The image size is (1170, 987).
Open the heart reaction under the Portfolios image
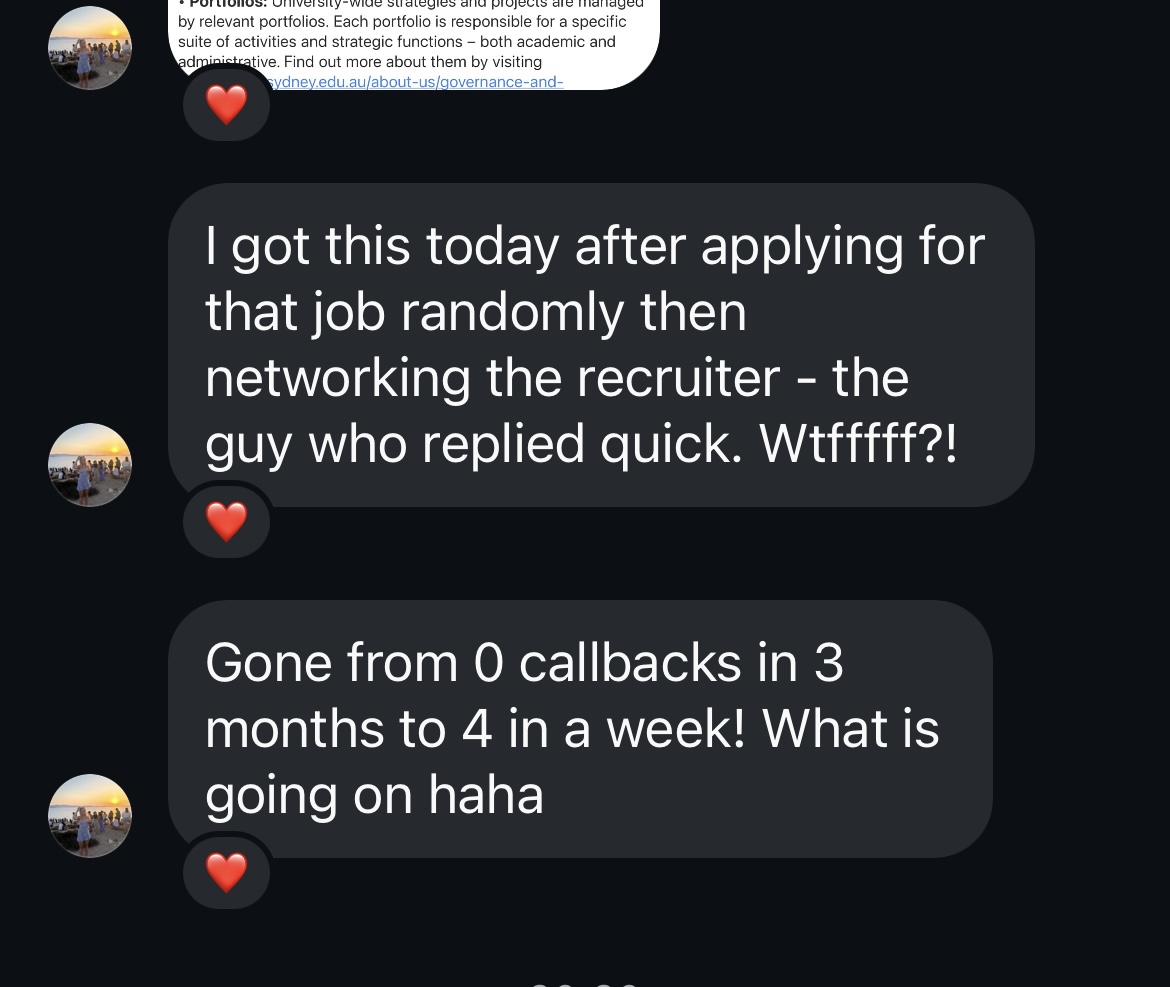[226, 104]
